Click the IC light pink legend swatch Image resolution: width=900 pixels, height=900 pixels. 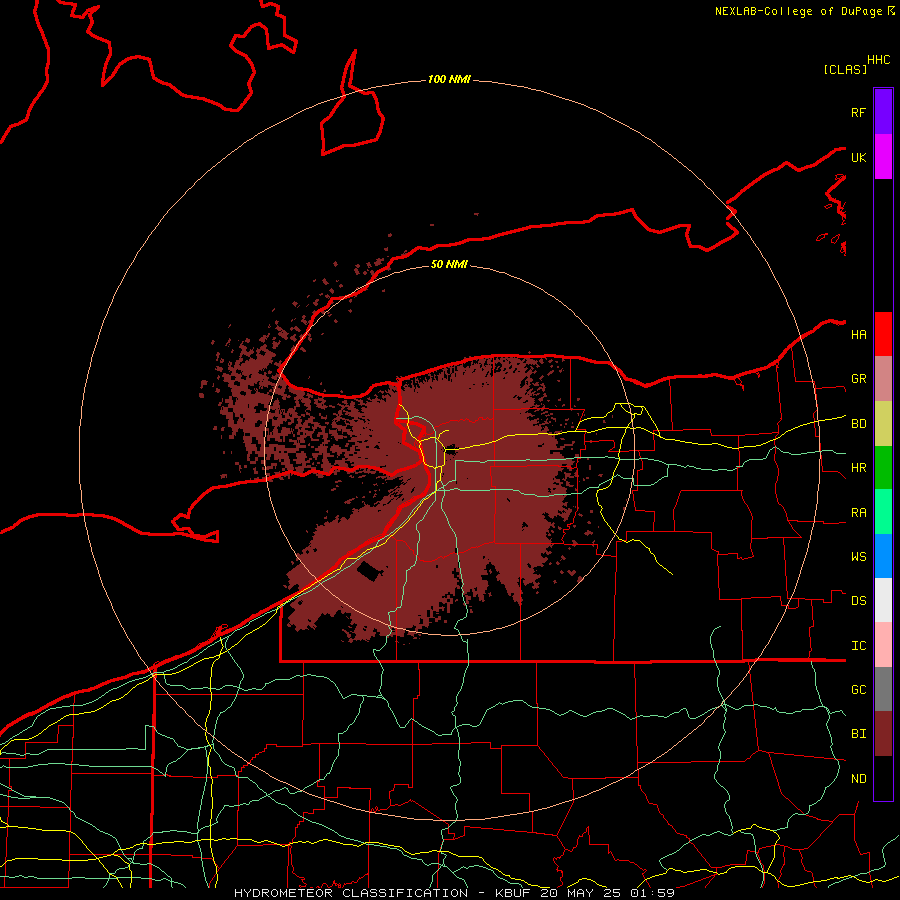883,645
